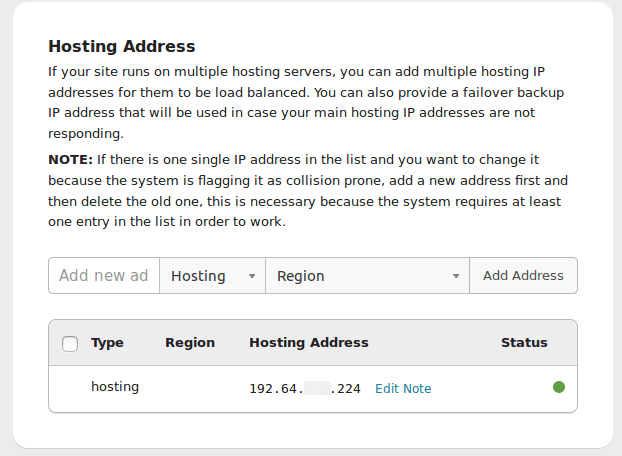Click the green status indicator dot
This screenshot has height=456, width=622.
pyautogui.click(x=559, y=387)
